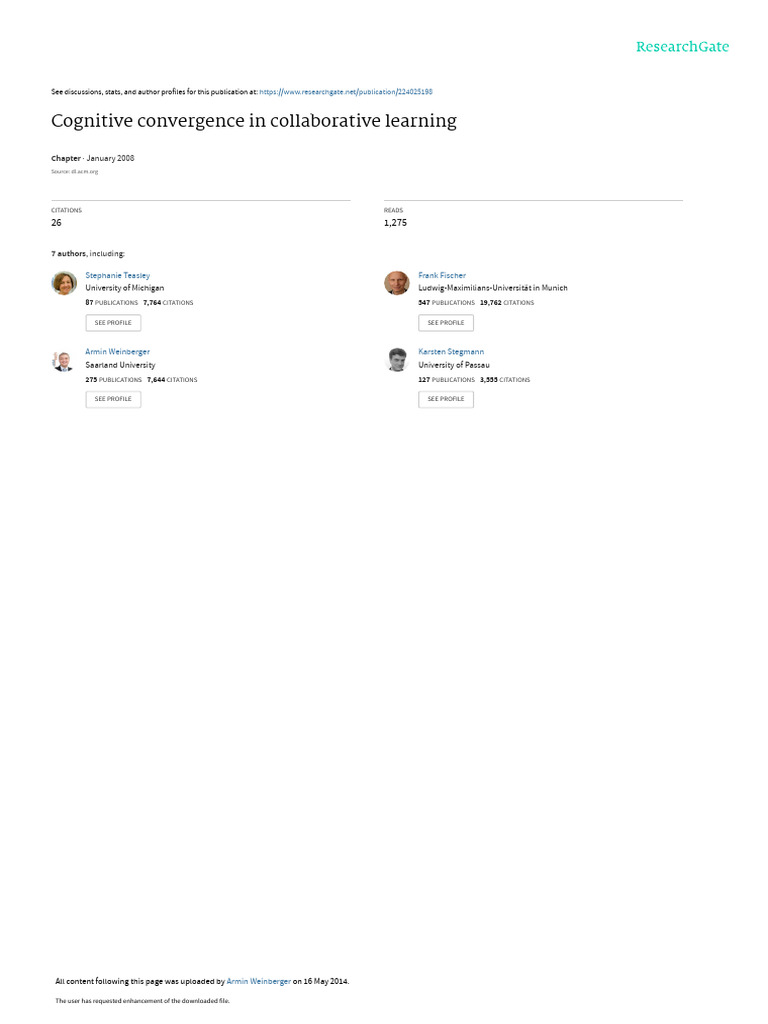Viewport: 768px width, 1024px height.
Task: Open Stephanie Teasley's author name link
Action: click(118, 276)
